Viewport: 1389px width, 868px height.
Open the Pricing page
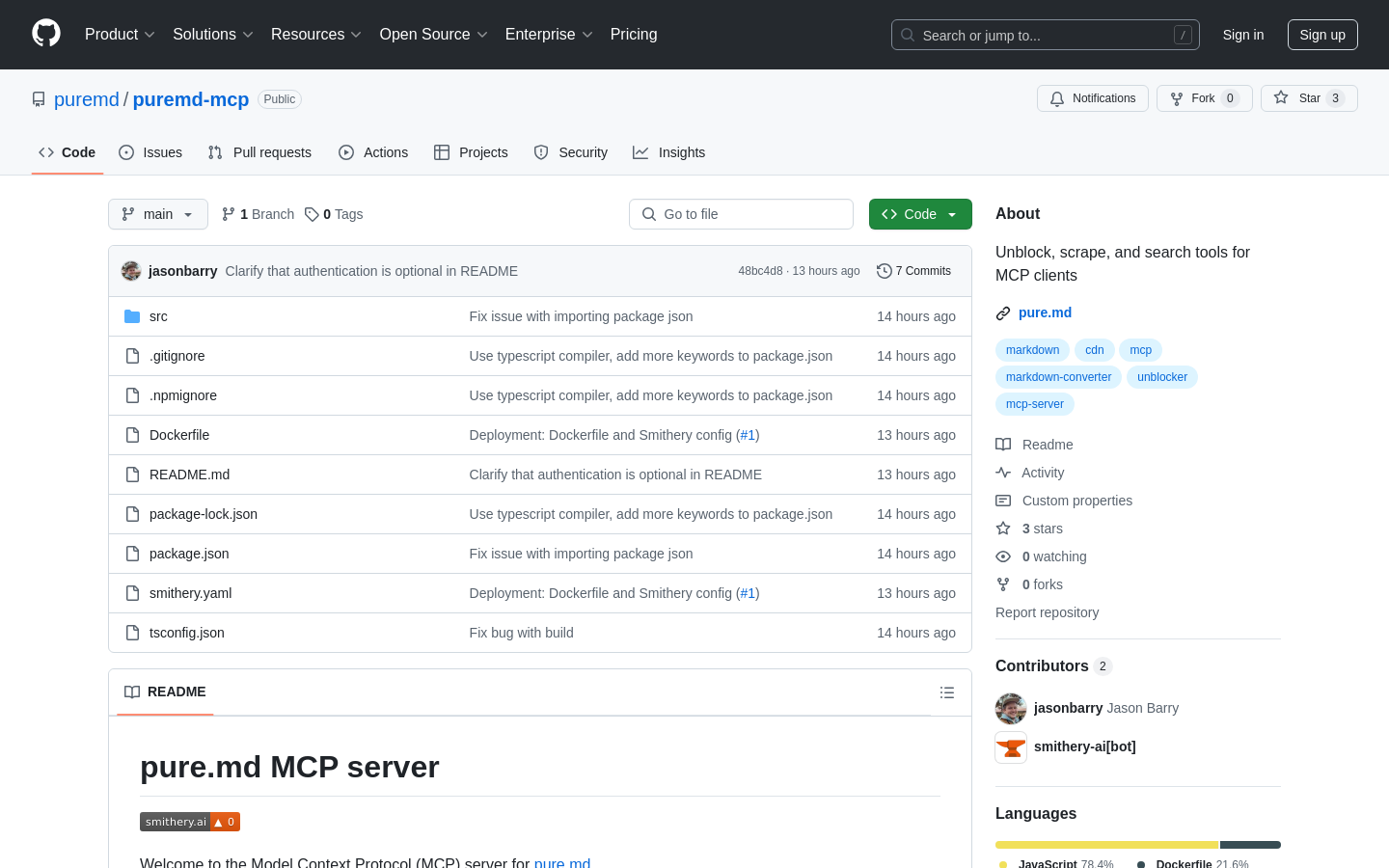(x=634, y=34)
